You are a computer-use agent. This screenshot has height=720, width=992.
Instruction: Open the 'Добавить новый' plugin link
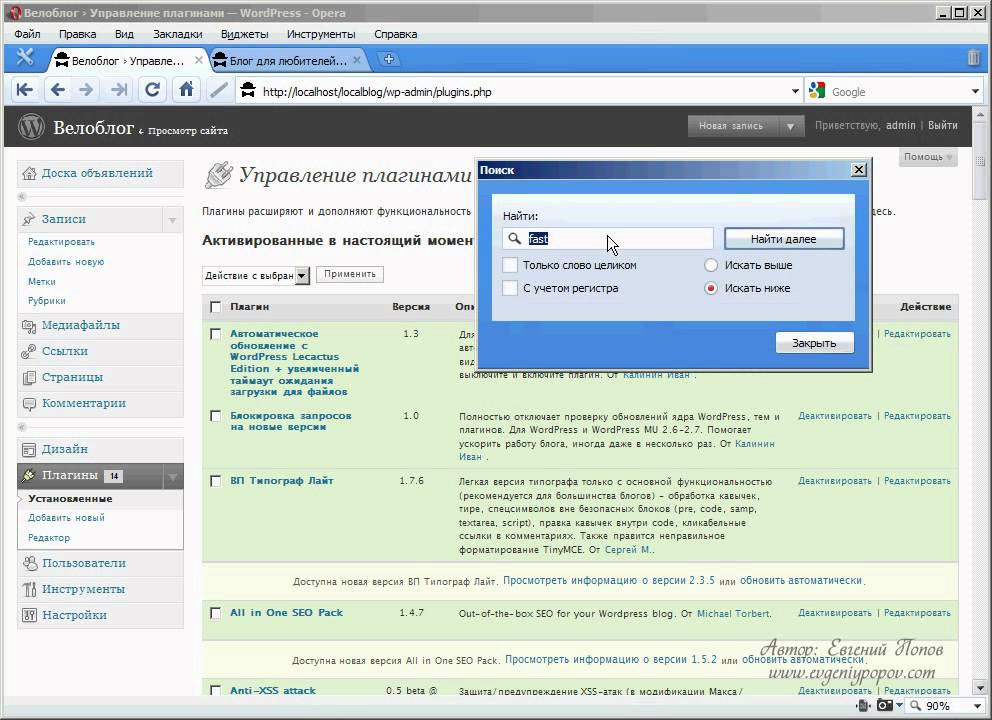(66, 518)
